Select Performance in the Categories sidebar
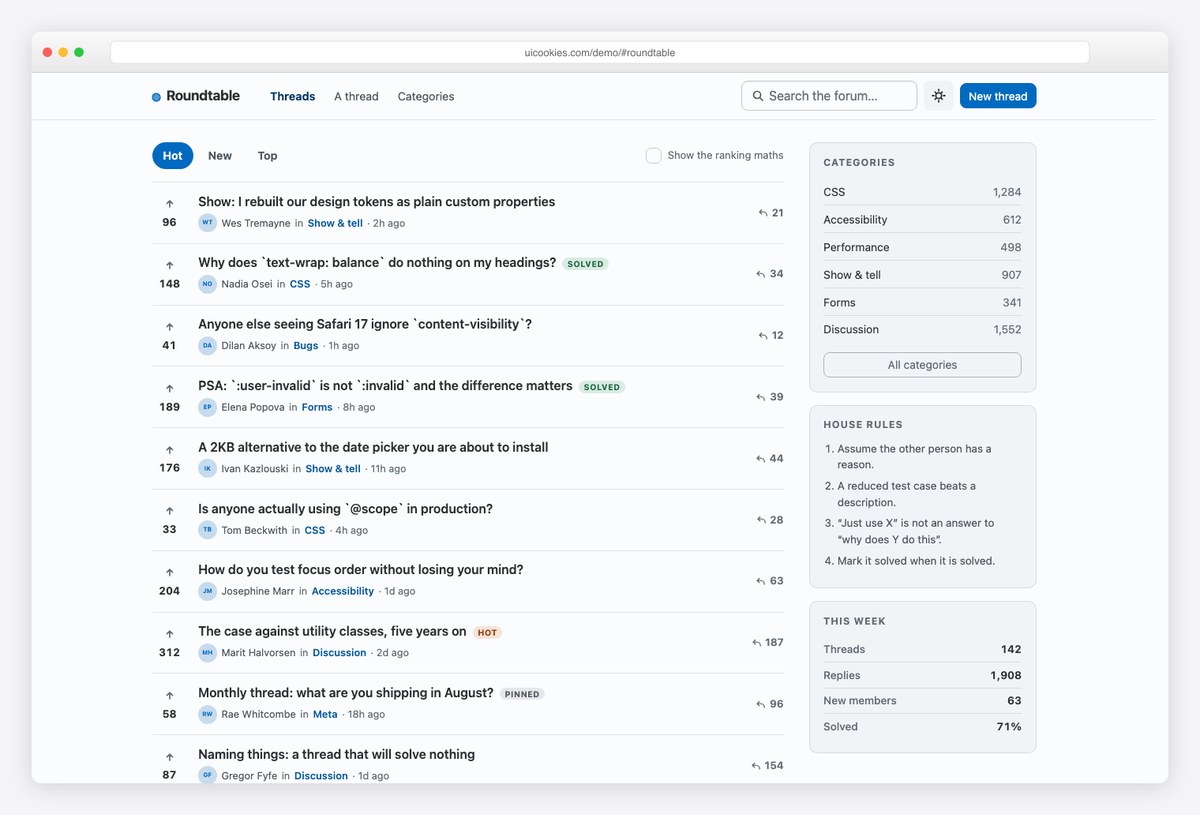 coord(922,247)
